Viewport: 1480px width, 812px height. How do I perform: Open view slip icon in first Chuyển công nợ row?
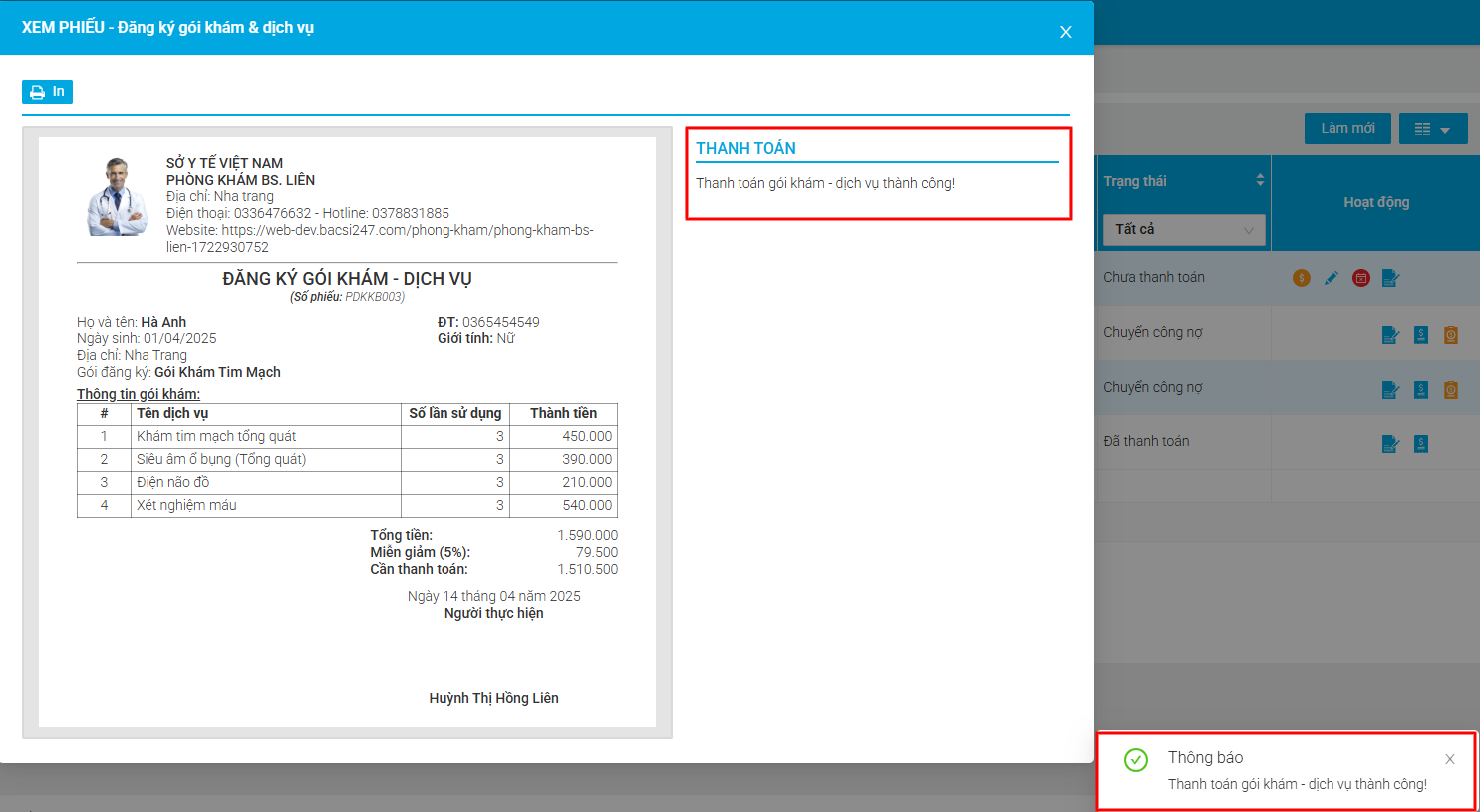coord(1391,335)
